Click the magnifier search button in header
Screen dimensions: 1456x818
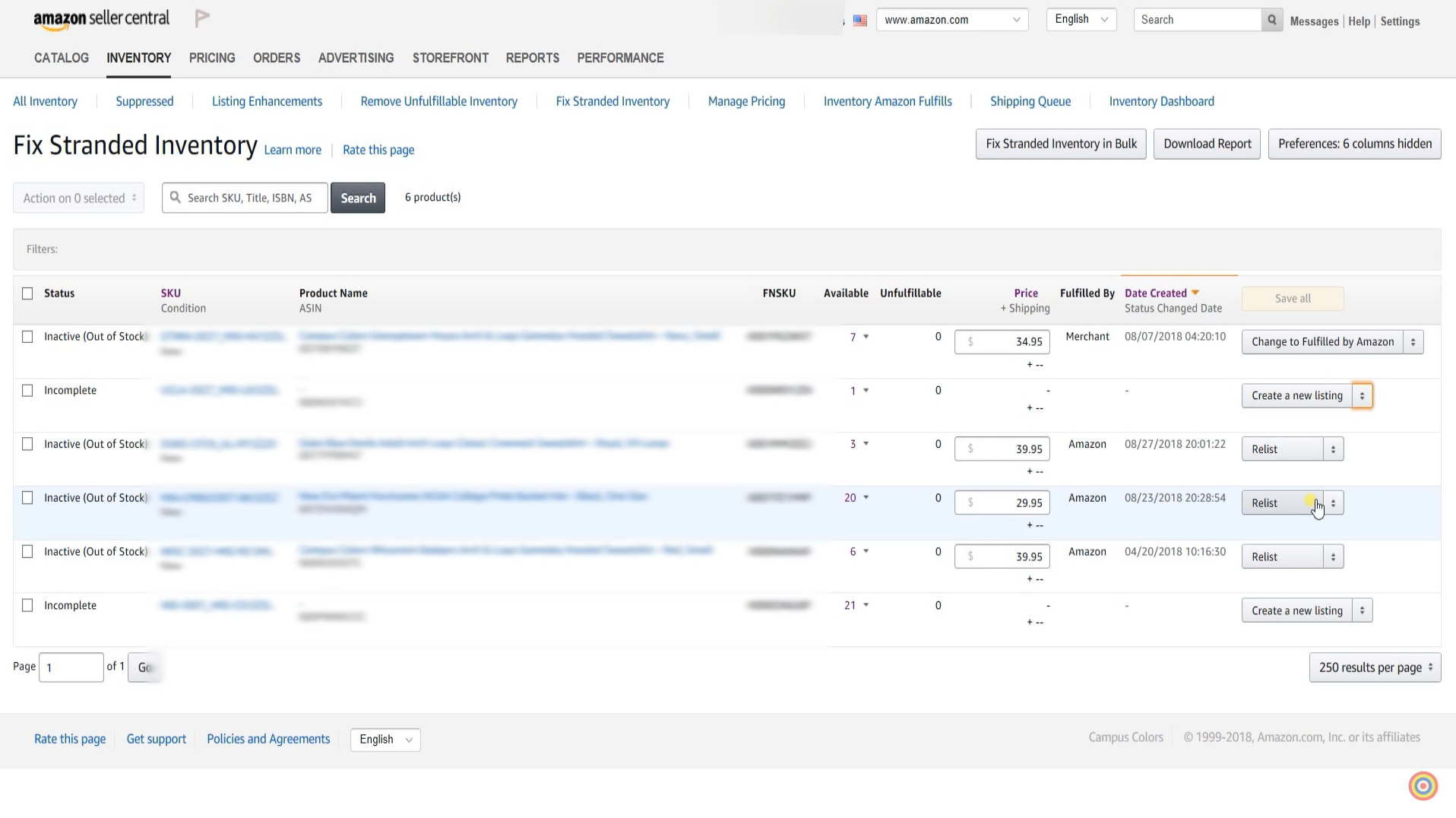[1272, 20]
